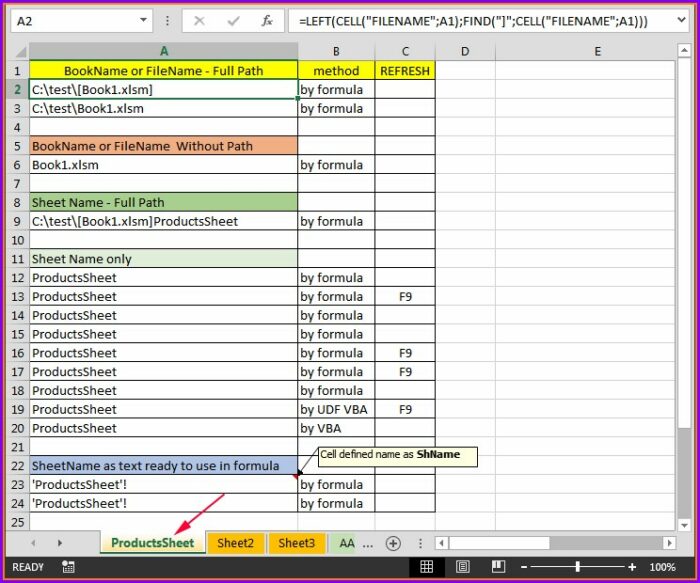Select 'Sheet Name only' cell

tap(163, 259)
